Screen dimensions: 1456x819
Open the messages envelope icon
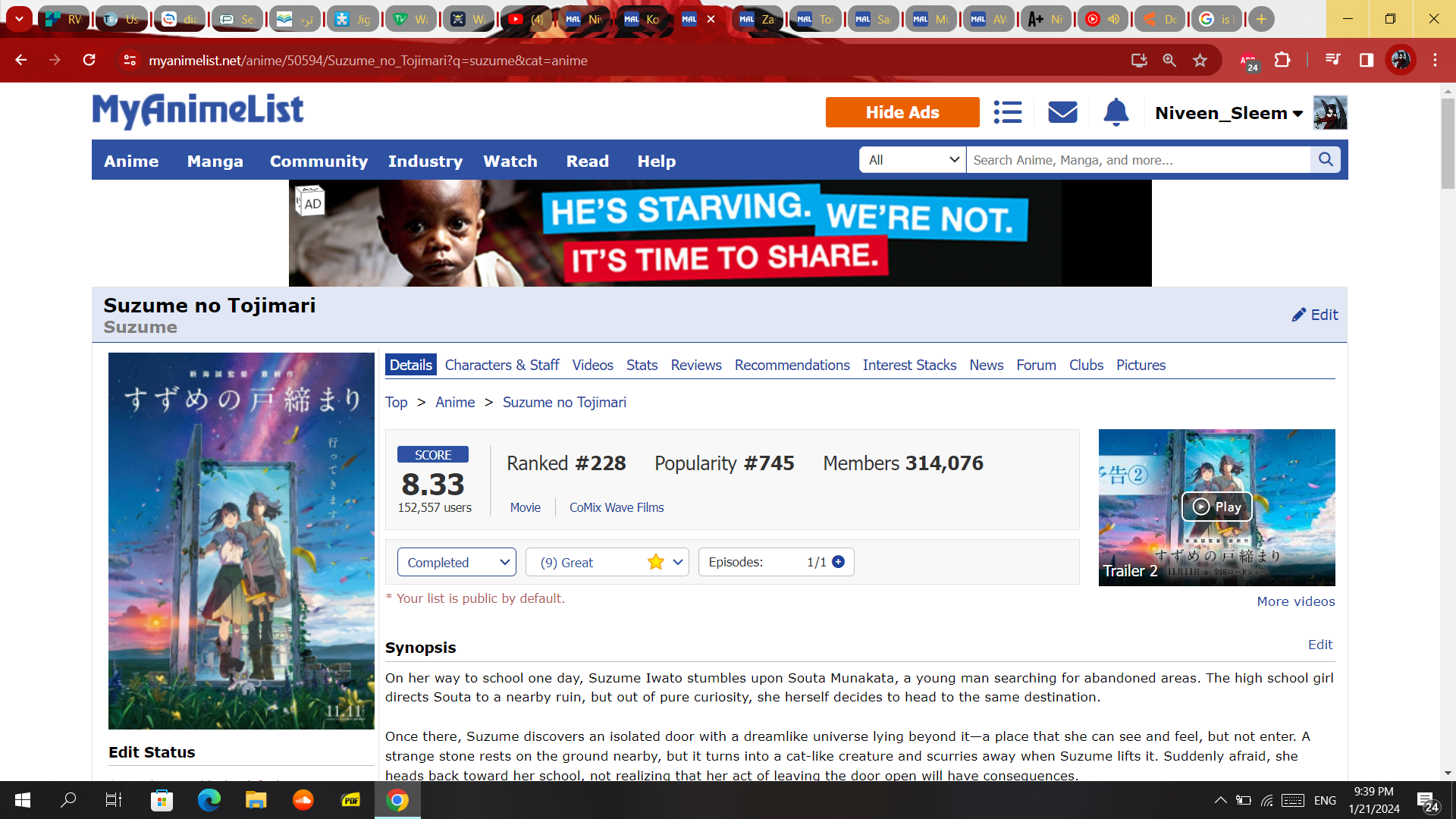pos(1062,112)
